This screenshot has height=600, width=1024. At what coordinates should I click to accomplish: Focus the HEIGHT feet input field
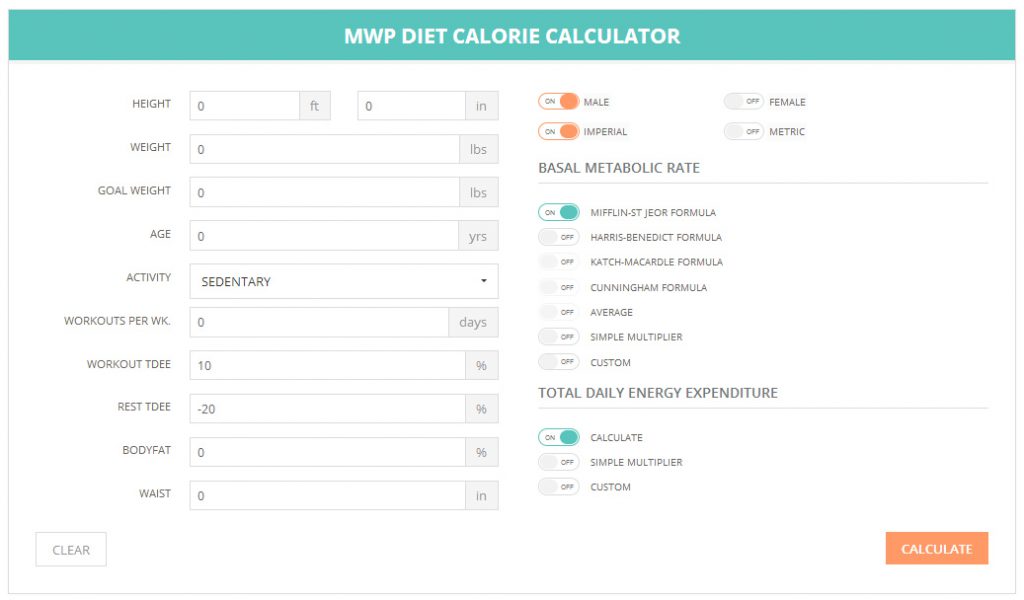[244, 106]
